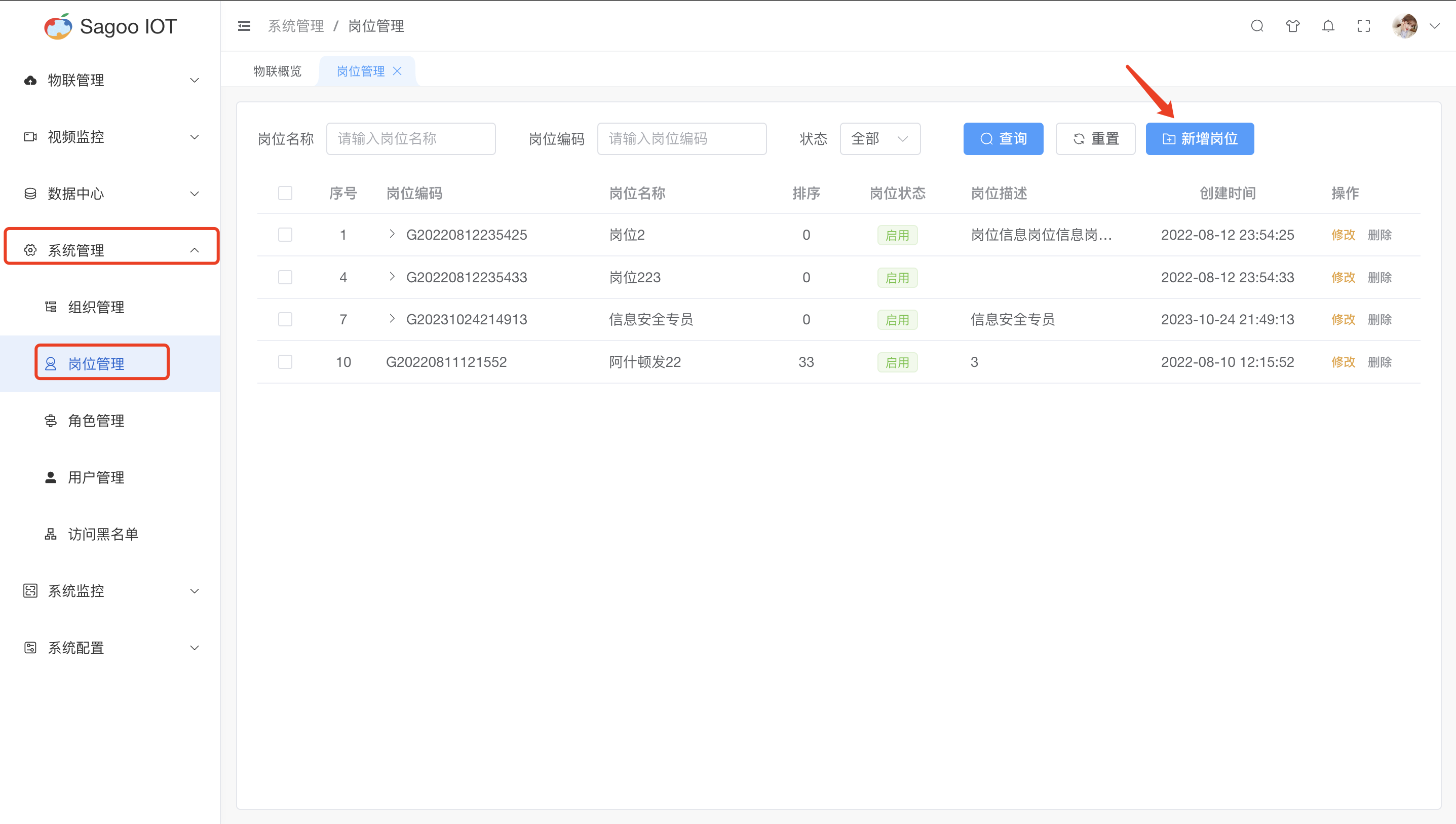The height and width of the screenshot is (824, 1456).
Task: Click 修改 for 岗位223
Action: pyautogui.click(x=1343, y=277)
